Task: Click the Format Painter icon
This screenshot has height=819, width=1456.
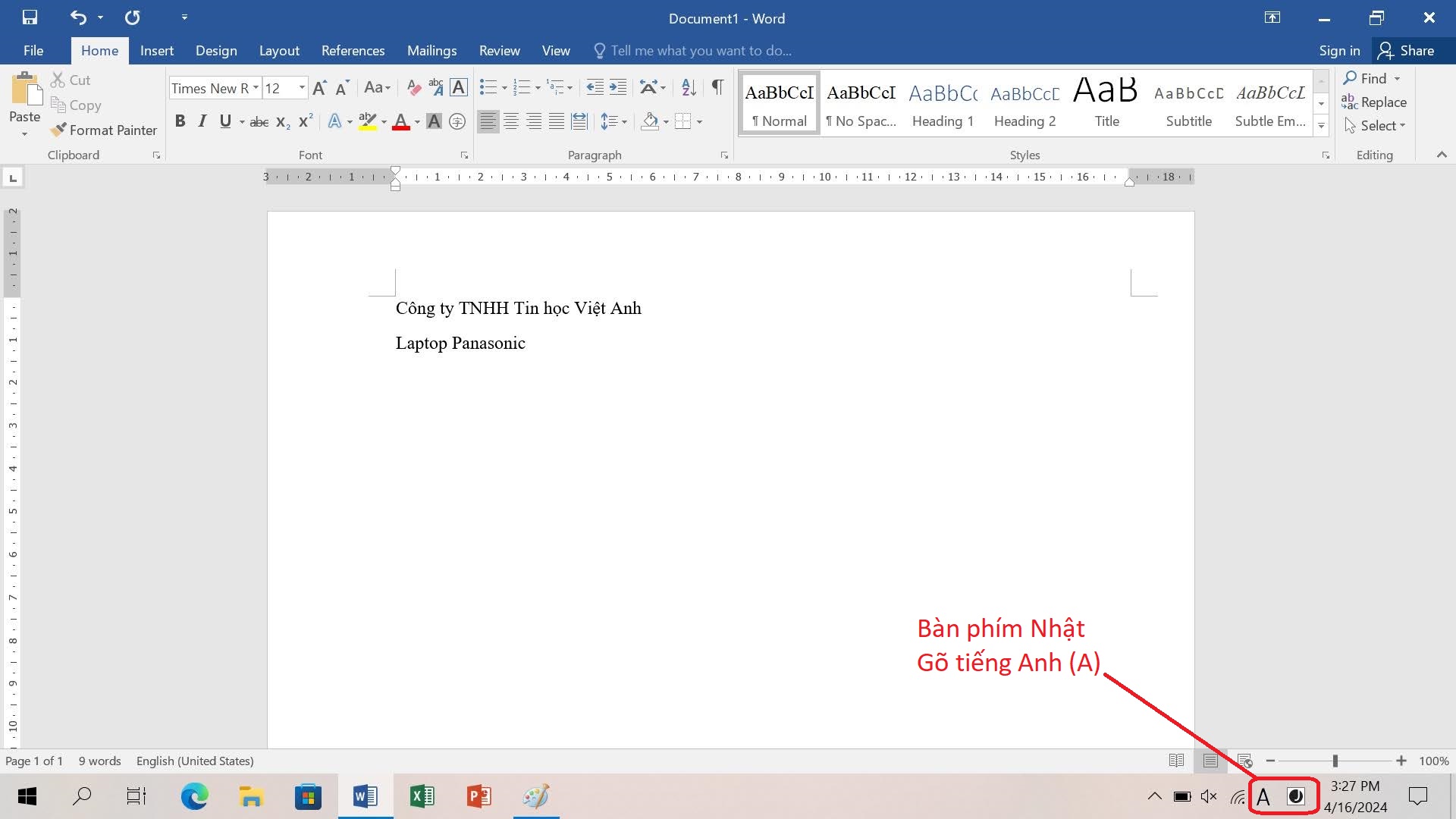Action: point(59,130)
